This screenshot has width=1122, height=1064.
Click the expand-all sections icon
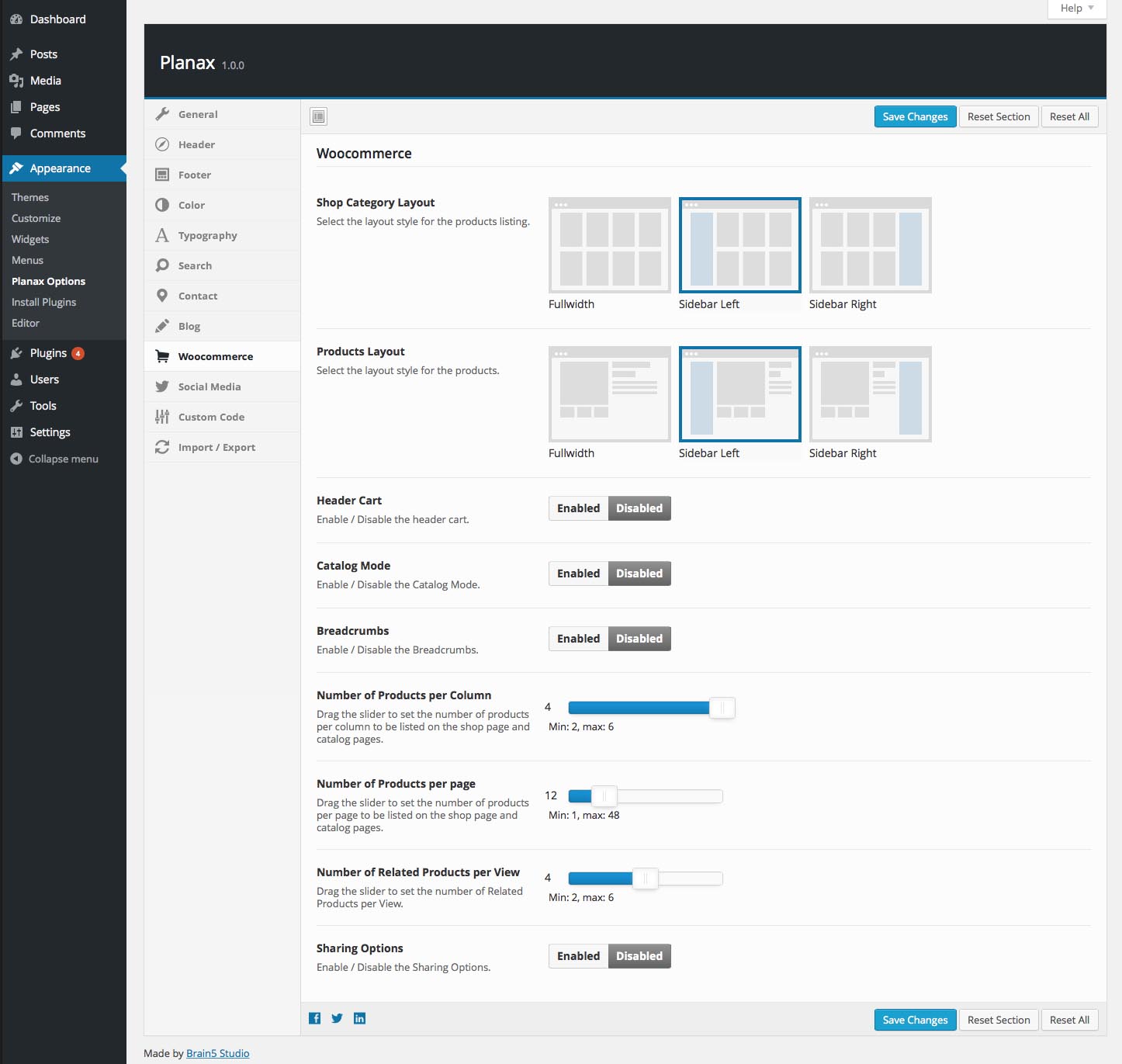coord(318,116)
